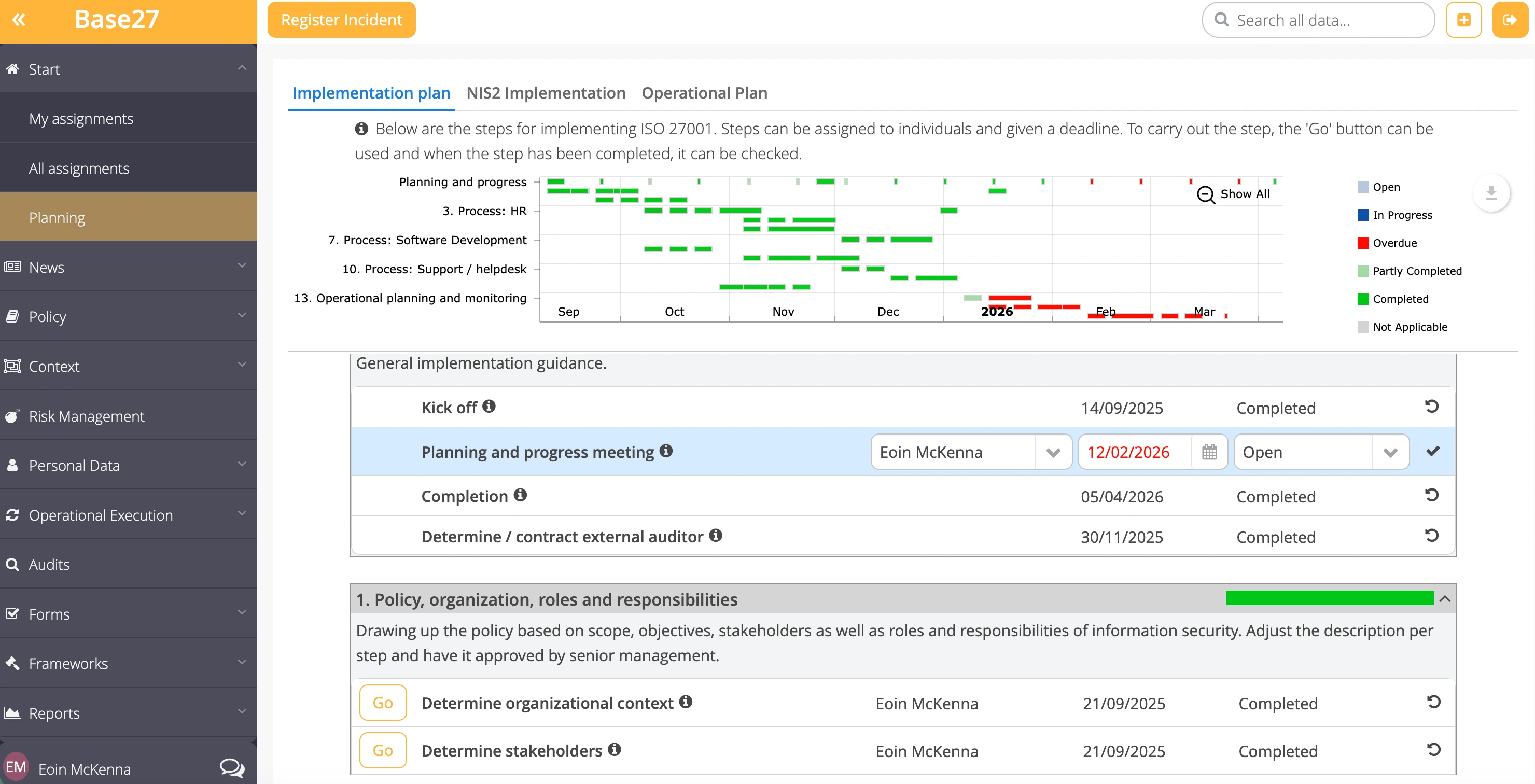Open info icon beside Completion

tap(520, 495)
